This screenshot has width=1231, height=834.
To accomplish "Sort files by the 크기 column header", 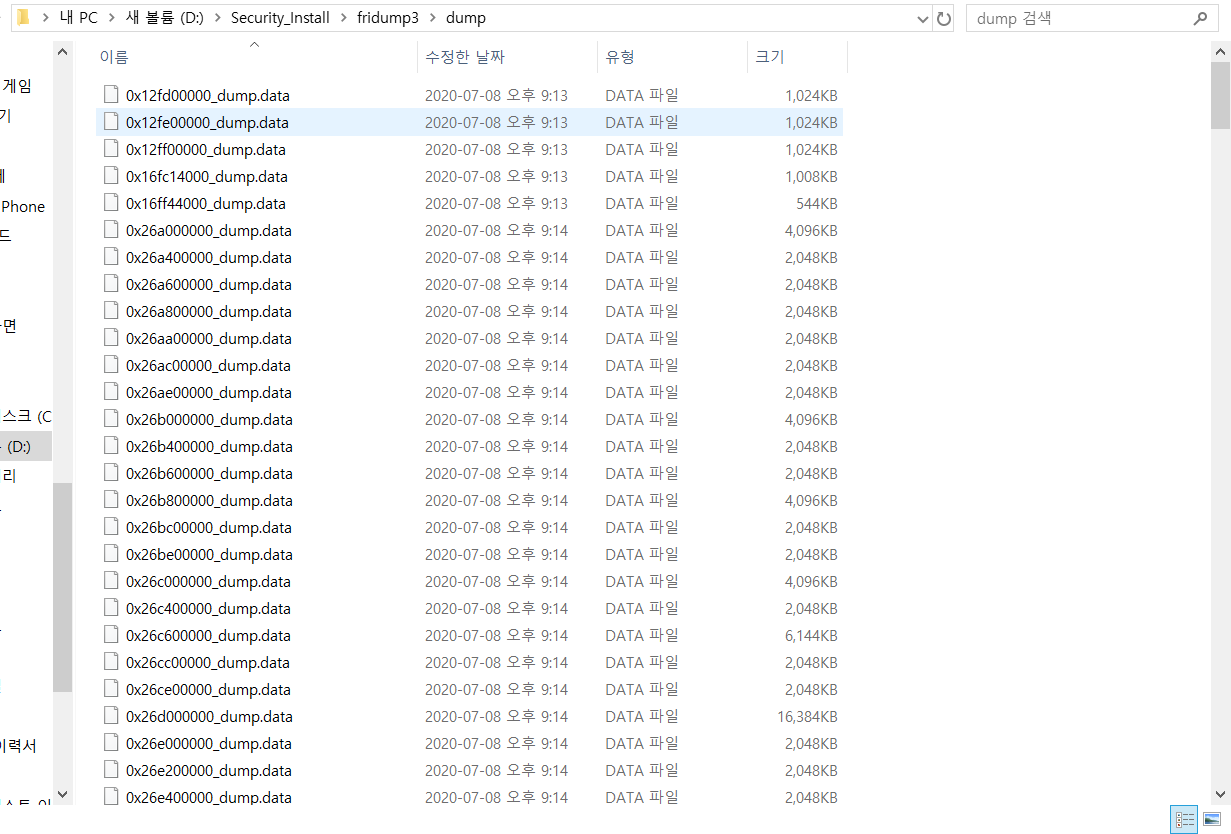I will [x=770, y=57].
